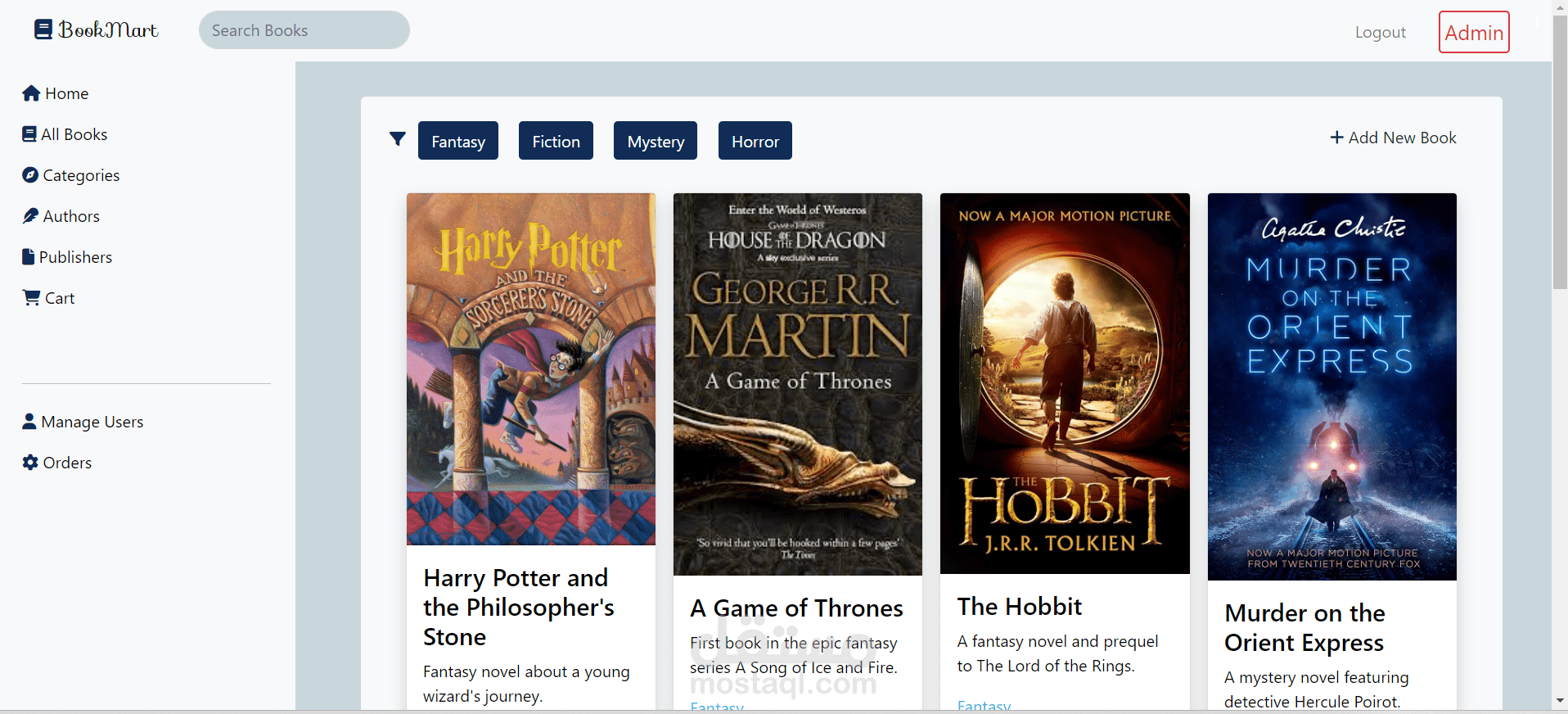The image size is (1568, 714).
Task: Click description 'First book in the epic fantasy series'
Action: coord(794,655)
